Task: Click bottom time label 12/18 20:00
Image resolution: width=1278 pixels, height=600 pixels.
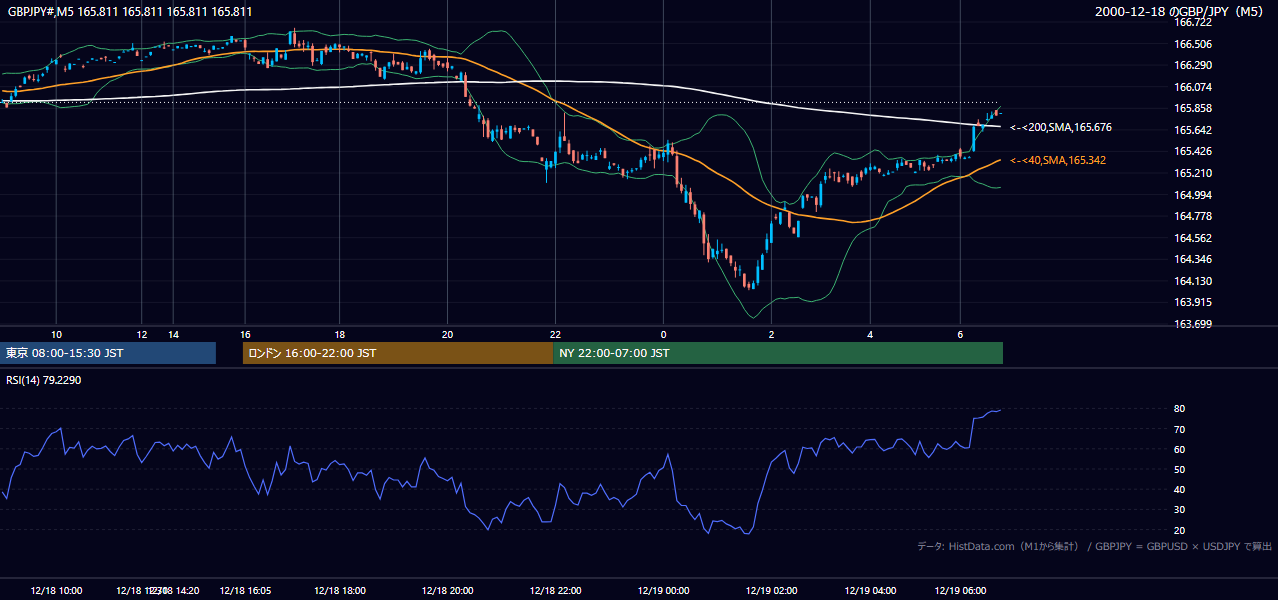Action: coord(448,590)
